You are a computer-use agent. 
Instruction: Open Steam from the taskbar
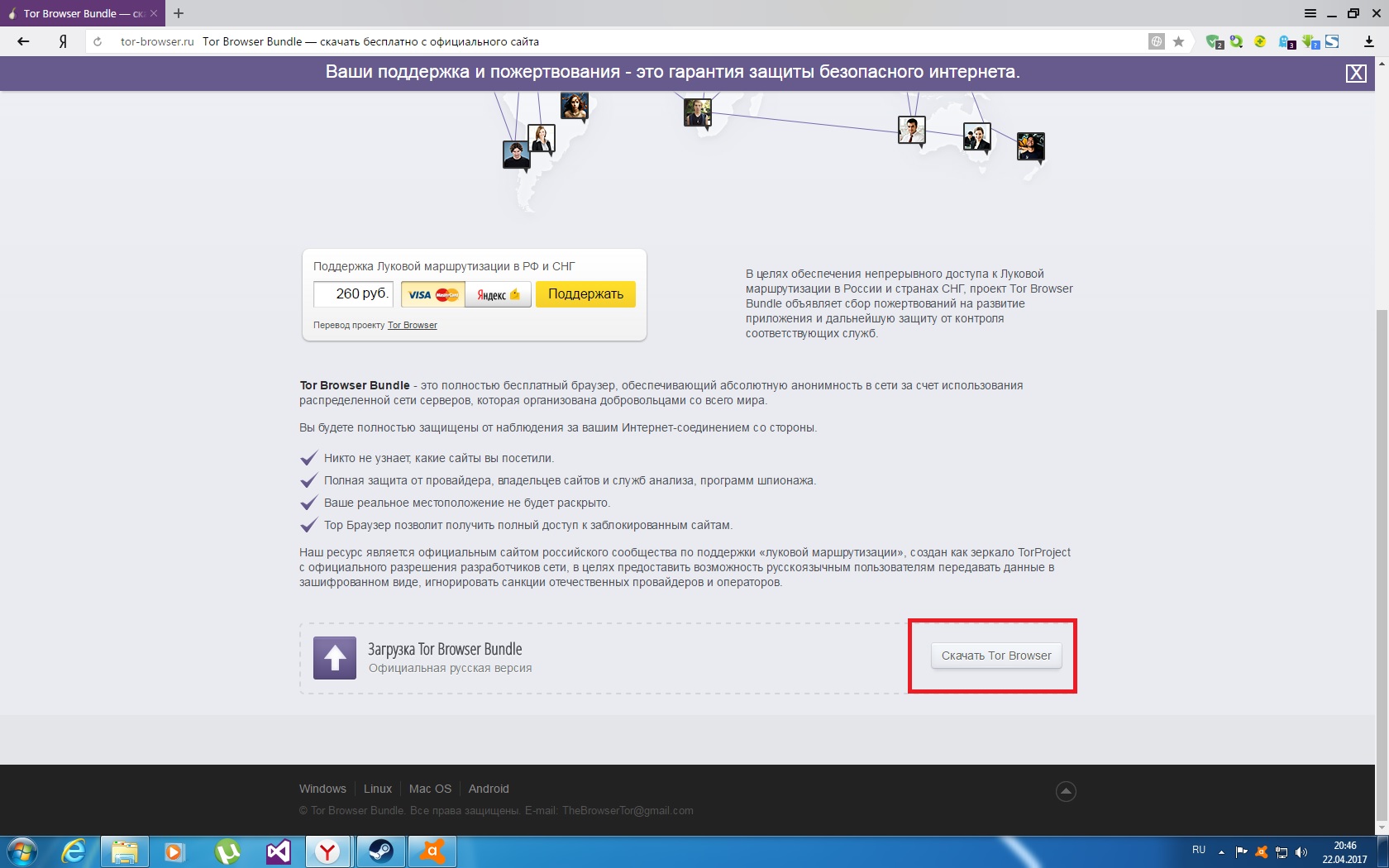click(381, 851)
